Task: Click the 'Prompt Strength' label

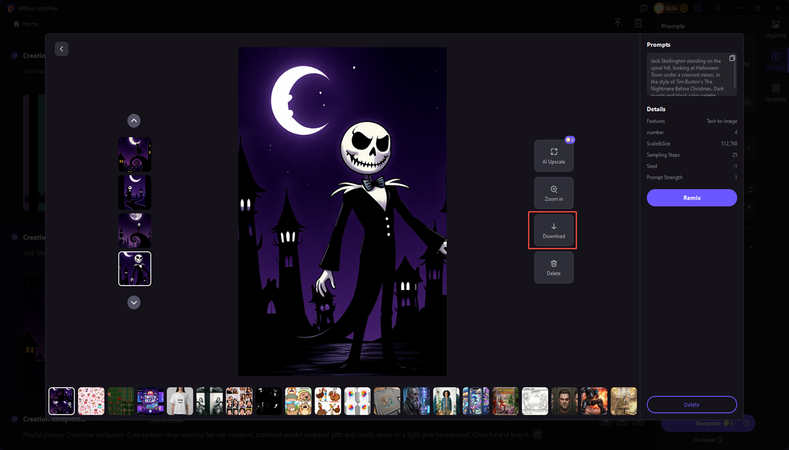Action: (x=665, y=178)
